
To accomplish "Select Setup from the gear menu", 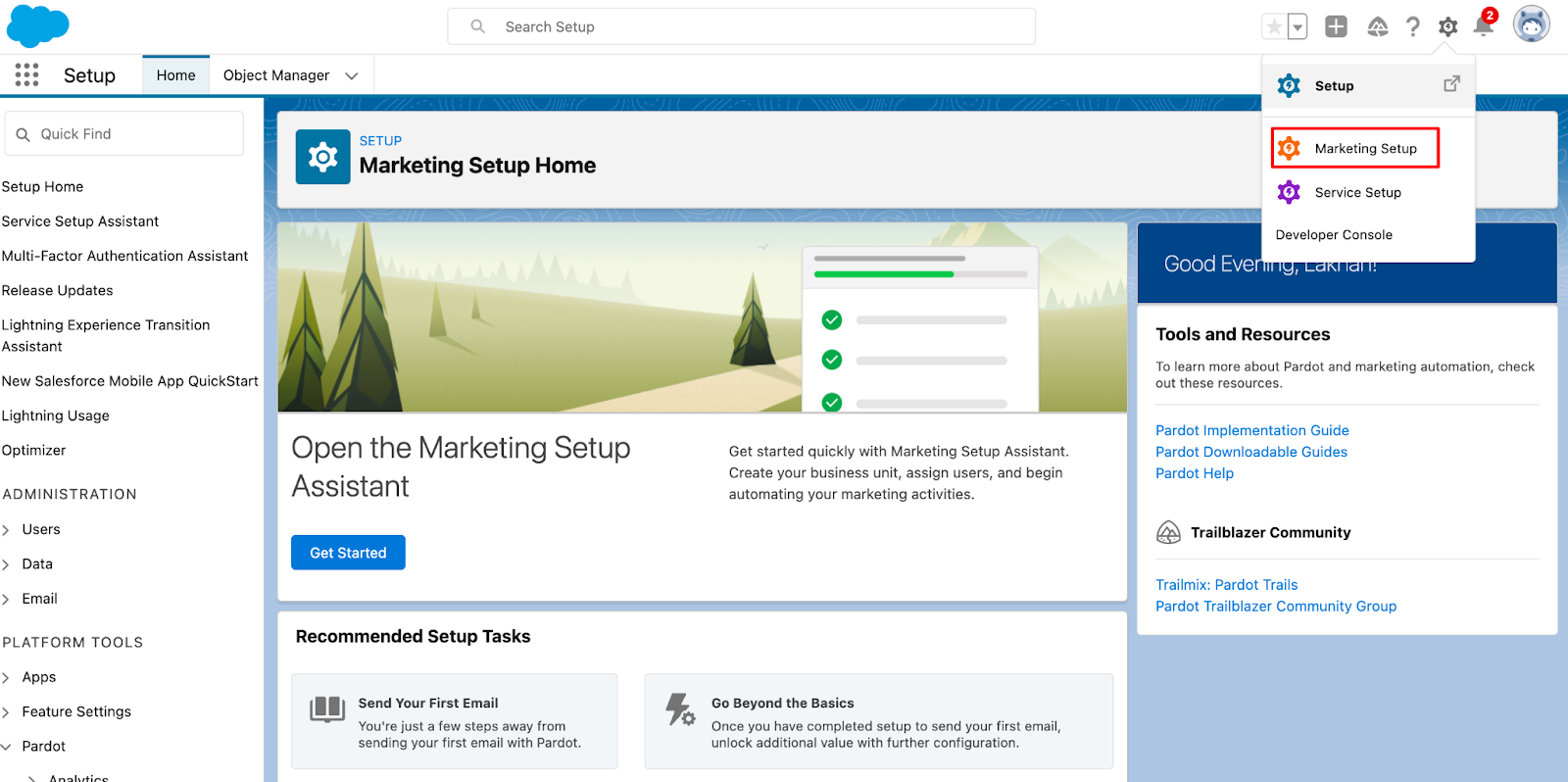I will 1369,86.
